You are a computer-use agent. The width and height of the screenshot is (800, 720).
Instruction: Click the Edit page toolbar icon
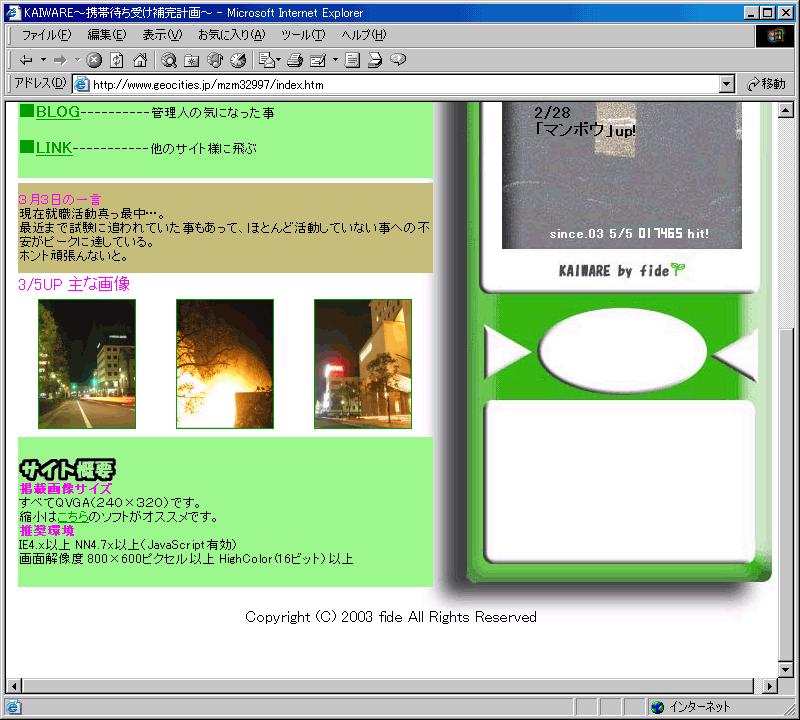[x=318, y=60]
